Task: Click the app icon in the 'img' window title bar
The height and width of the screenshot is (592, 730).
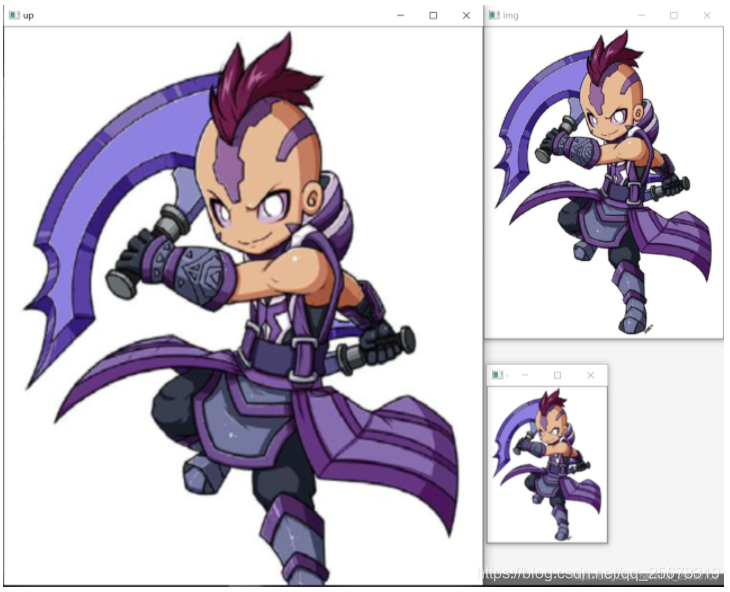Action: click(494, 15)
